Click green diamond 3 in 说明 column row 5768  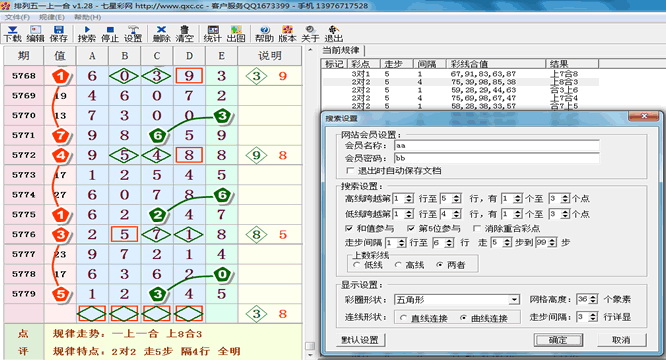point(257,76)
